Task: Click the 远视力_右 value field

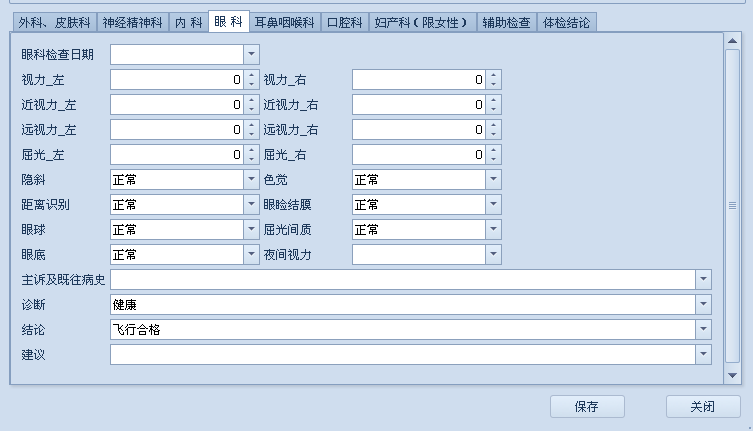Action: click(x=419, y=129)
